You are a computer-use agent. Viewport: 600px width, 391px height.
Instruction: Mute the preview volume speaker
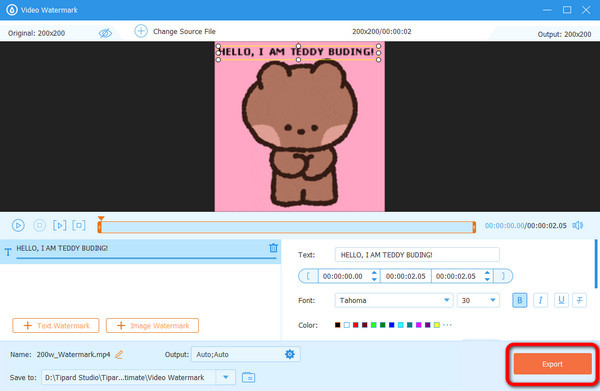[577, 225]
